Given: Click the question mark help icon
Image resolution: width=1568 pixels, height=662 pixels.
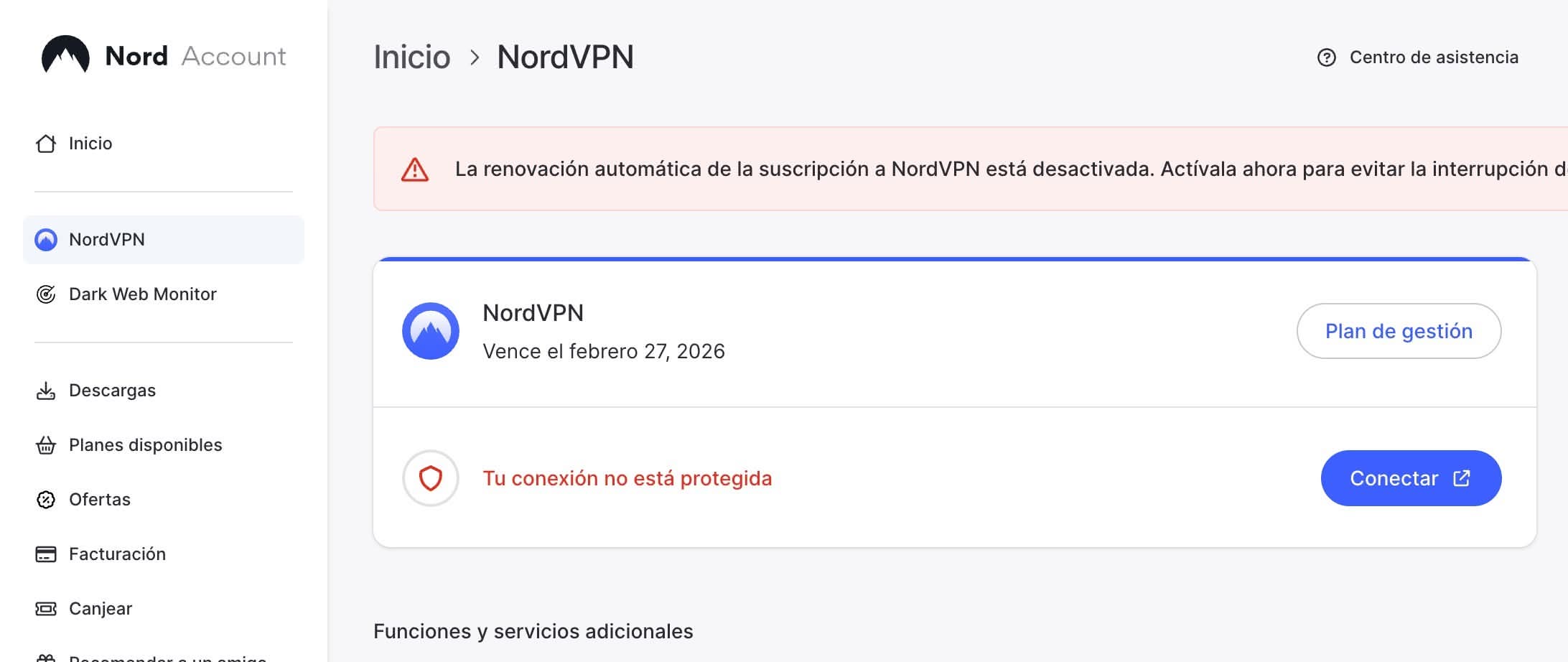Looking at the screenshot, I should [x=1327, y=57].
